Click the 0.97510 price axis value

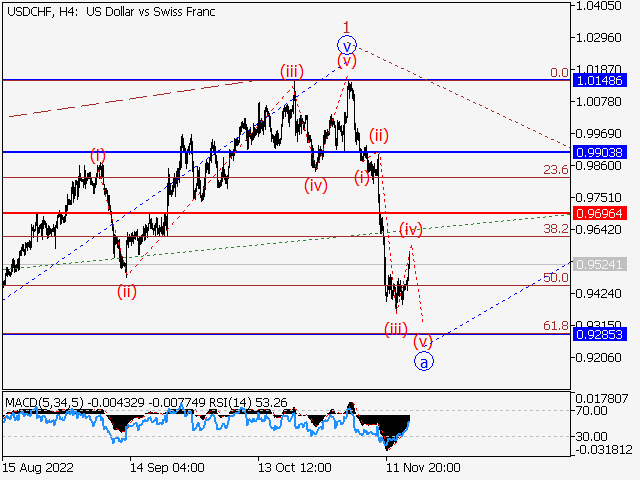[x=598, y=198]
